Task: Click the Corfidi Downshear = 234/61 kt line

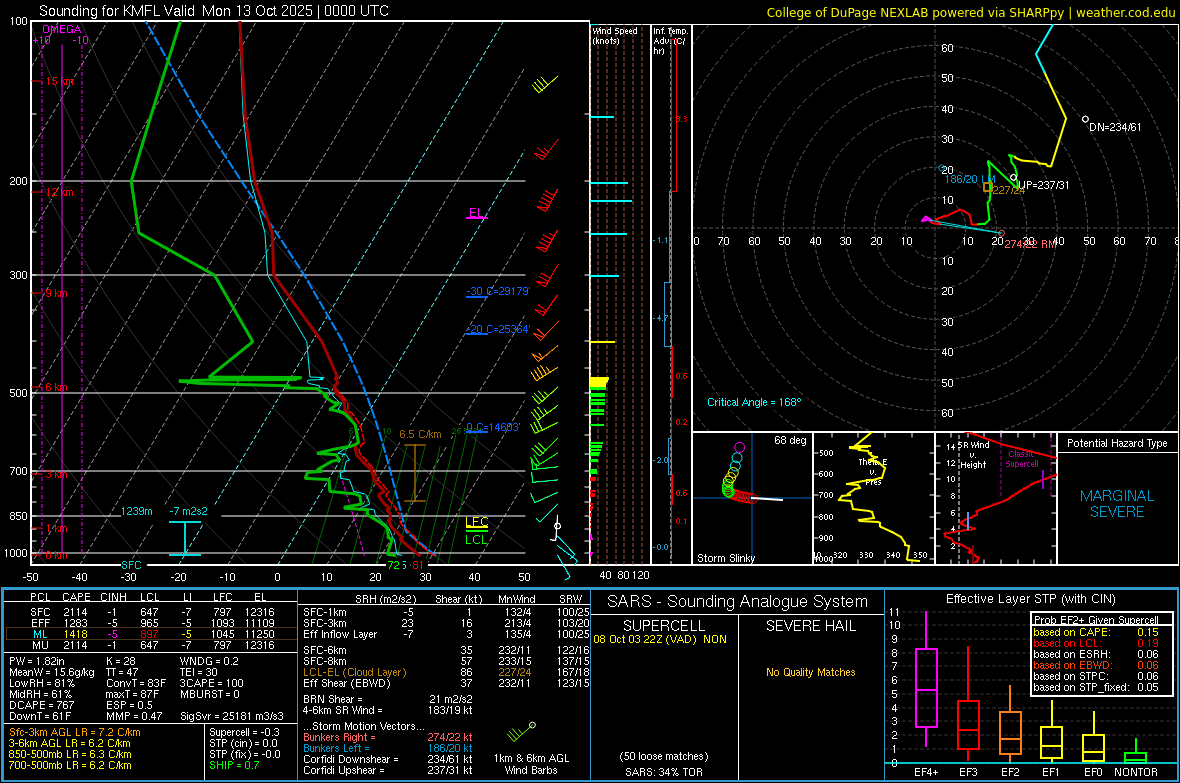Action: tap(388, 760)
